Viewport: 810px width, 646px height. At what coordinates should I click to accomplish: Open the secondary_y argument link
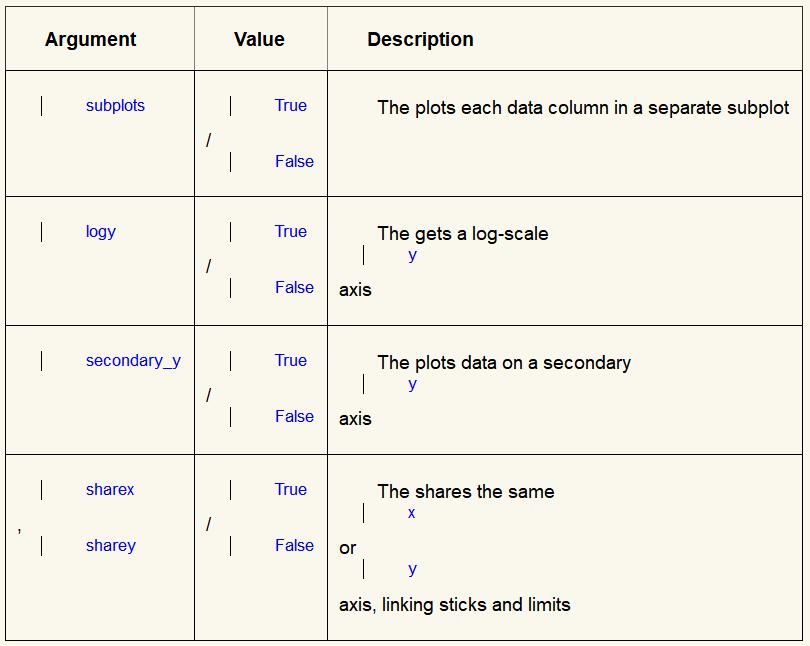tap(133, 361)
